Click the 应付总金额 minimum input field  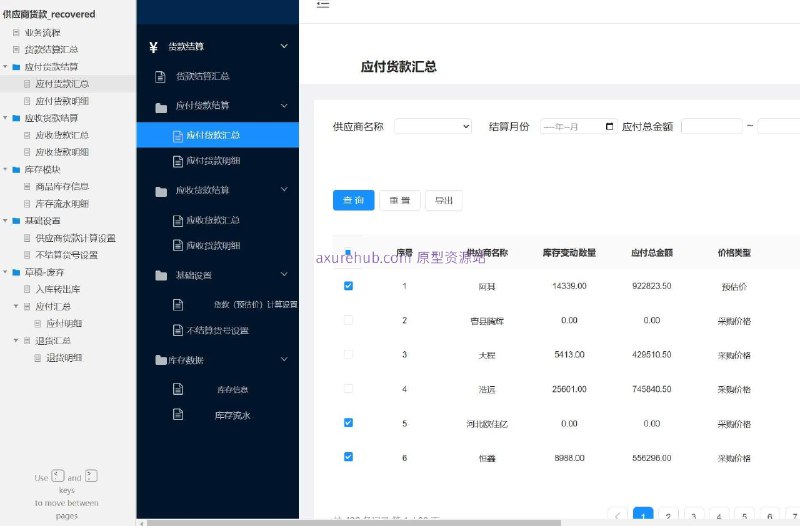(x=712, y=126)
